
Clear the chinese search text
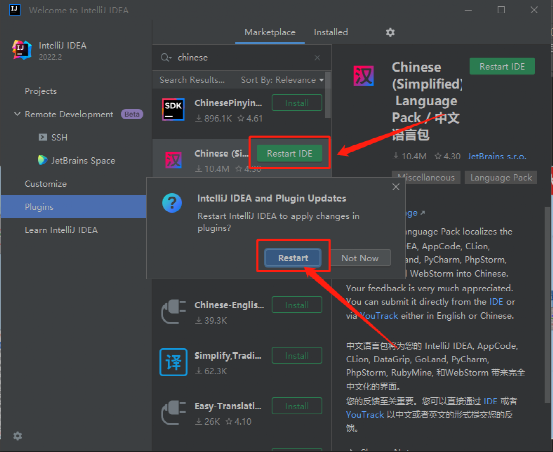point(317,57)
